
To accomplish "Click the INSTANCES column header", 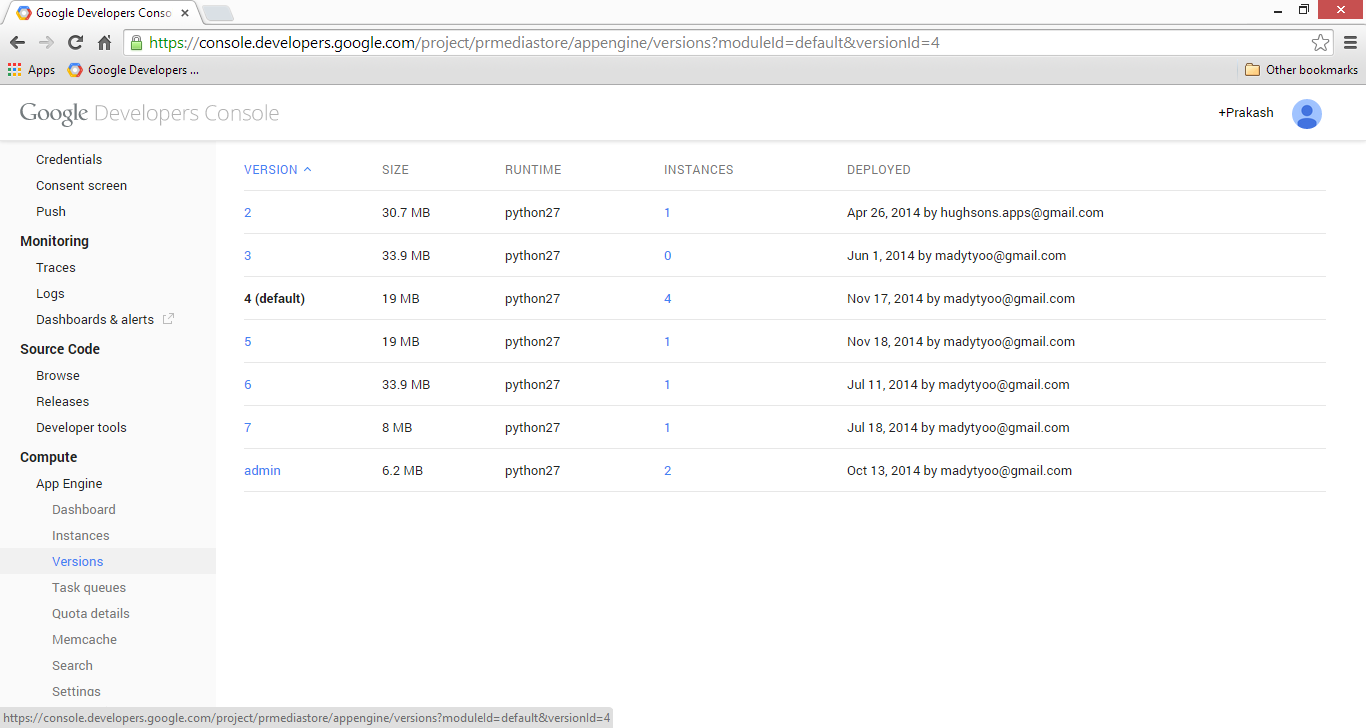I will 699,170.
